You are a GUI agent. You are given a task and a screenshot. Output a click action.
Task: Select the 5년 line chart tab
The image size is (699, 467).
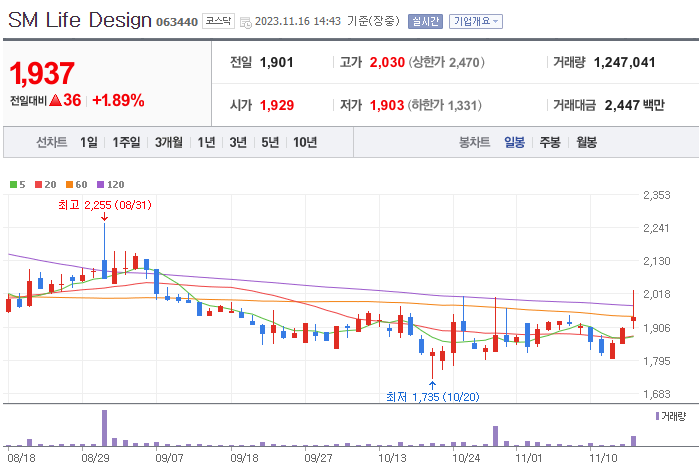[x=270, y=143]
